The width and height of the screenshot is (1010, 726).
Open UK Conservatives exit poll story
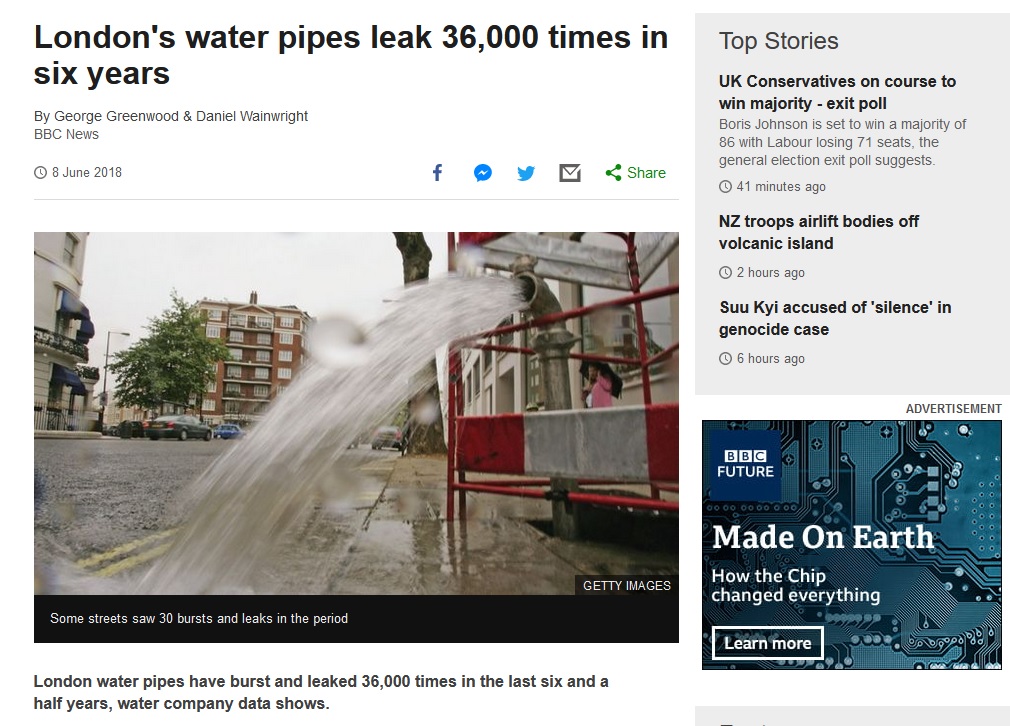coord(837,92)
